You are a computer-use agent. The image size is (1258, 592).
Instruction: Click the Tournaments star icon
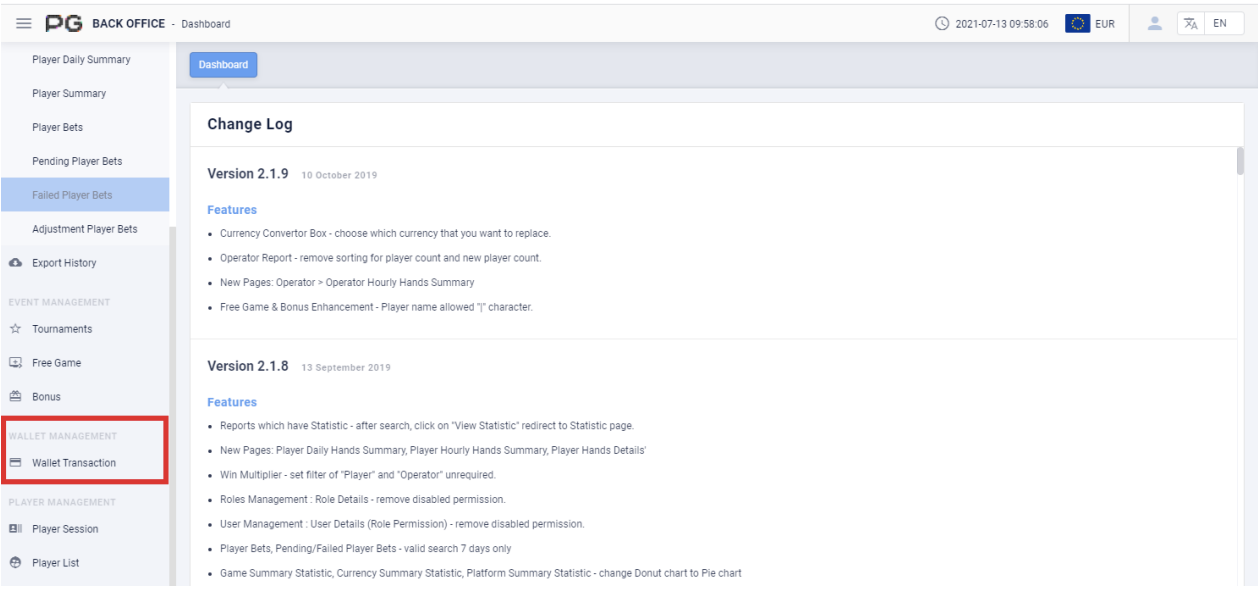tap(15, 329)
